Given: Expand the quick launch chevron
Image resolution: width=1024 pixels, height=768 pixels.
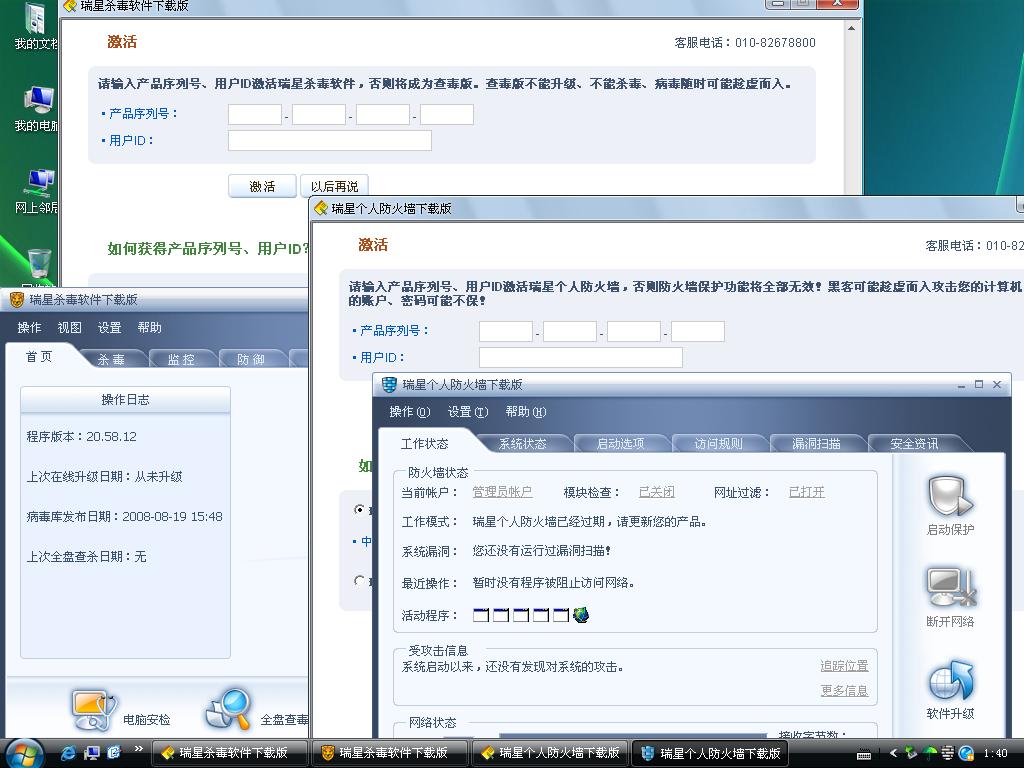Looking at the screenshot, I should pyautogui.click(x=138, y=749).
